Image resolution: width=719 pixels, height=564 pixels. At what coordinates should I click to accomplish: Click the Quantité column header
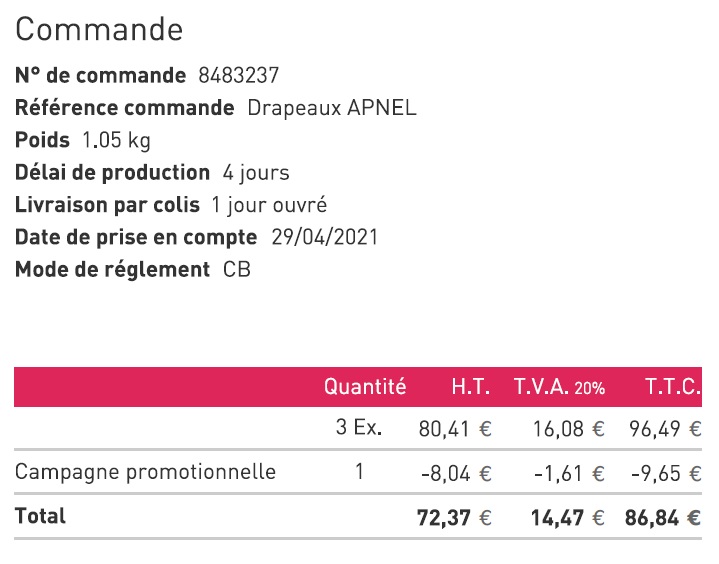pos(365,387)
